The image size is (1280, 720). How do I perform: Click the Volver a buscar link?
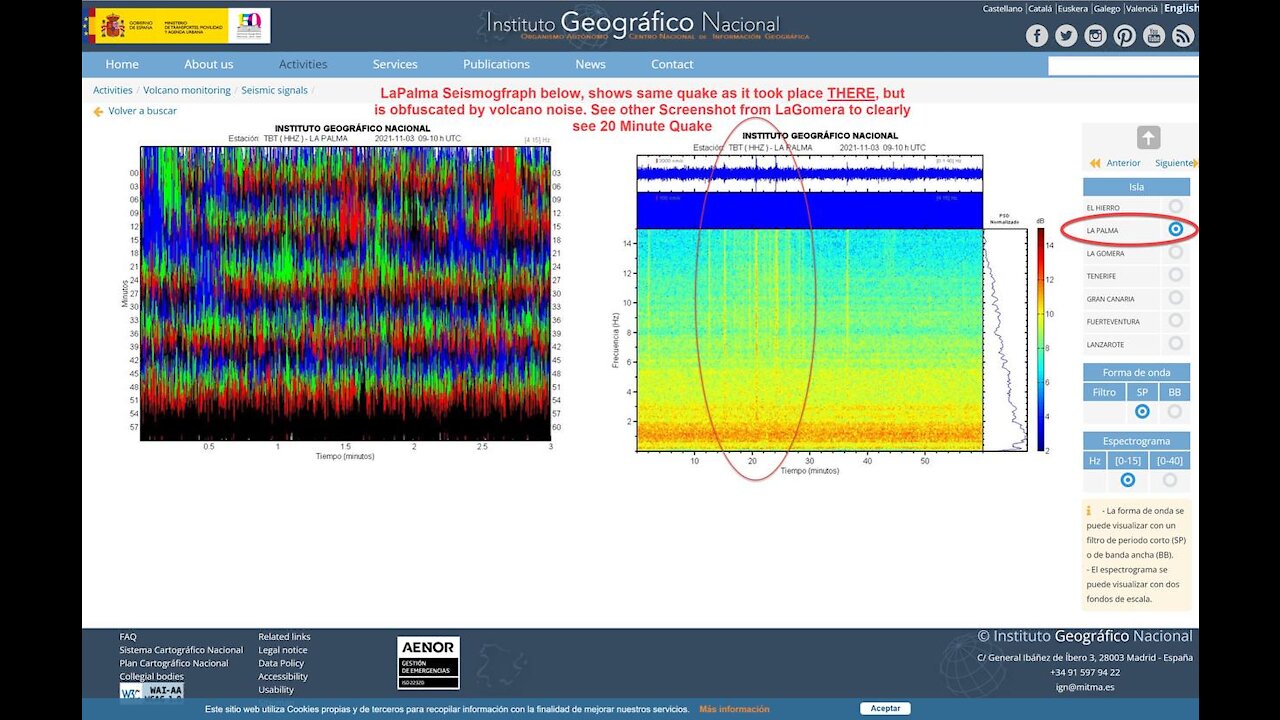click(142, 111)
